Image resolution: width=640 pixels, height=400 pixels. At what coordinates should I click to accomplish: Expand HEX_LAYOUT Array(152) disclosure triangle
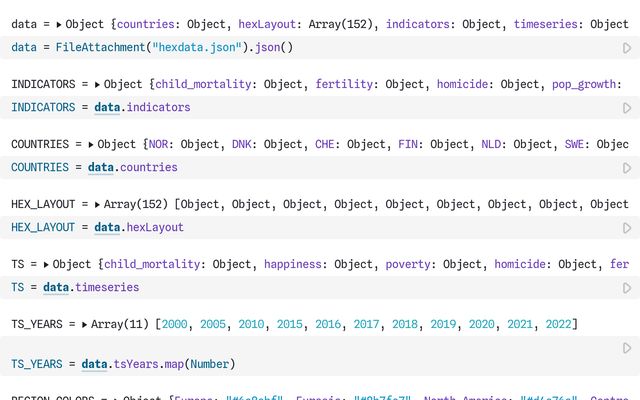click(x=97, y=204)
